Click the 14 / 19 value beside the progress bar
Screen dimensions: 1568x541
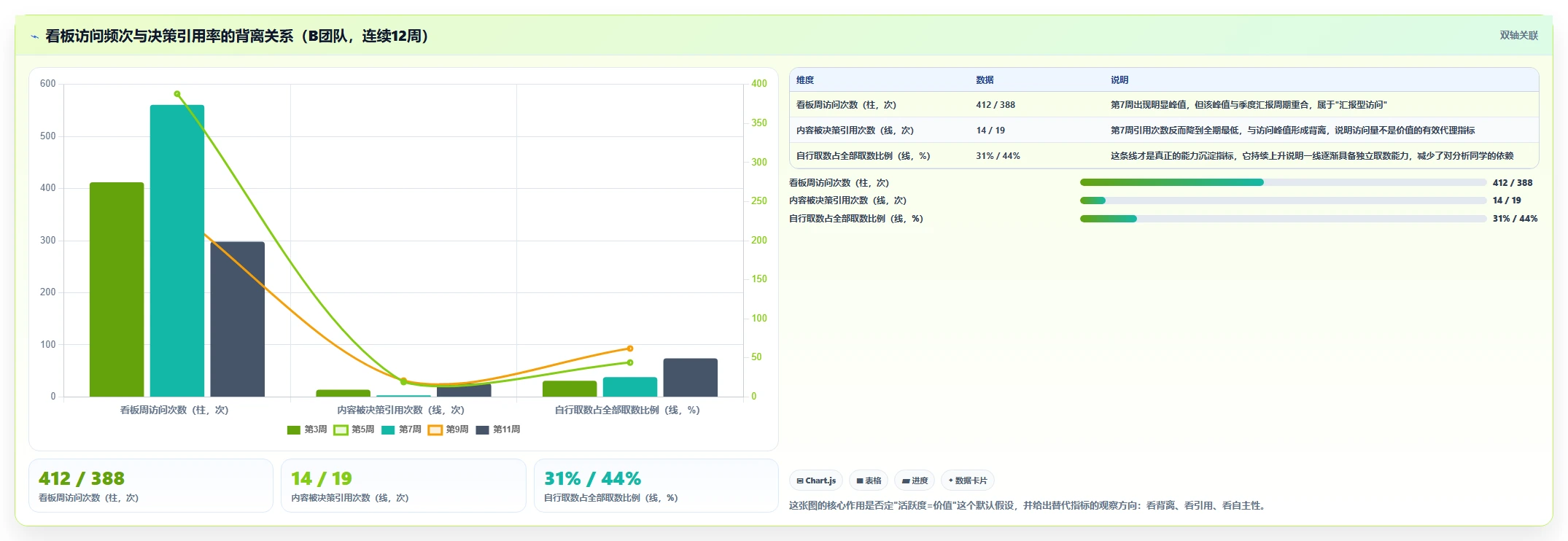[x=1507, y=201]
